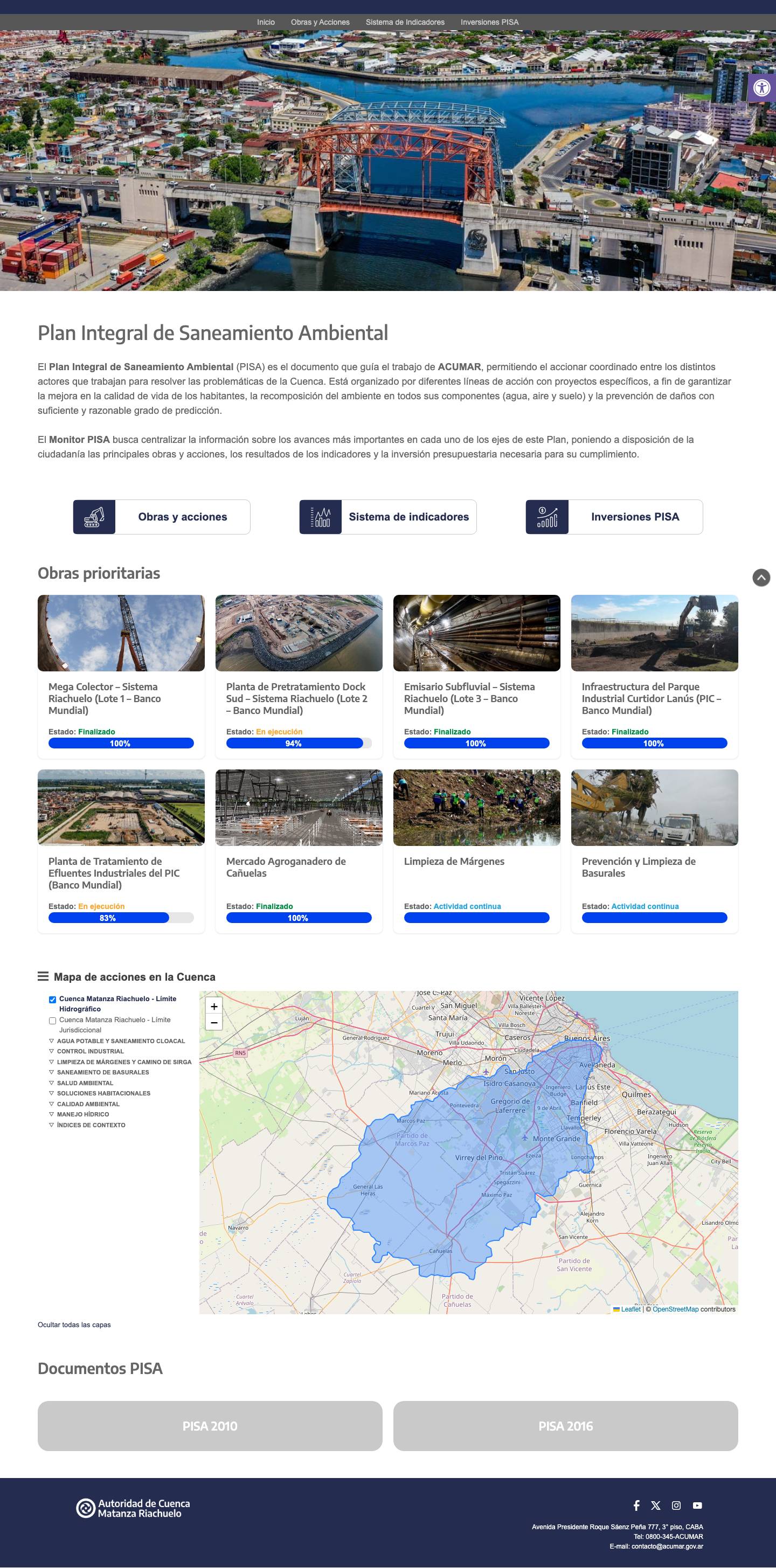Click the Obras y acciones button

162,517
